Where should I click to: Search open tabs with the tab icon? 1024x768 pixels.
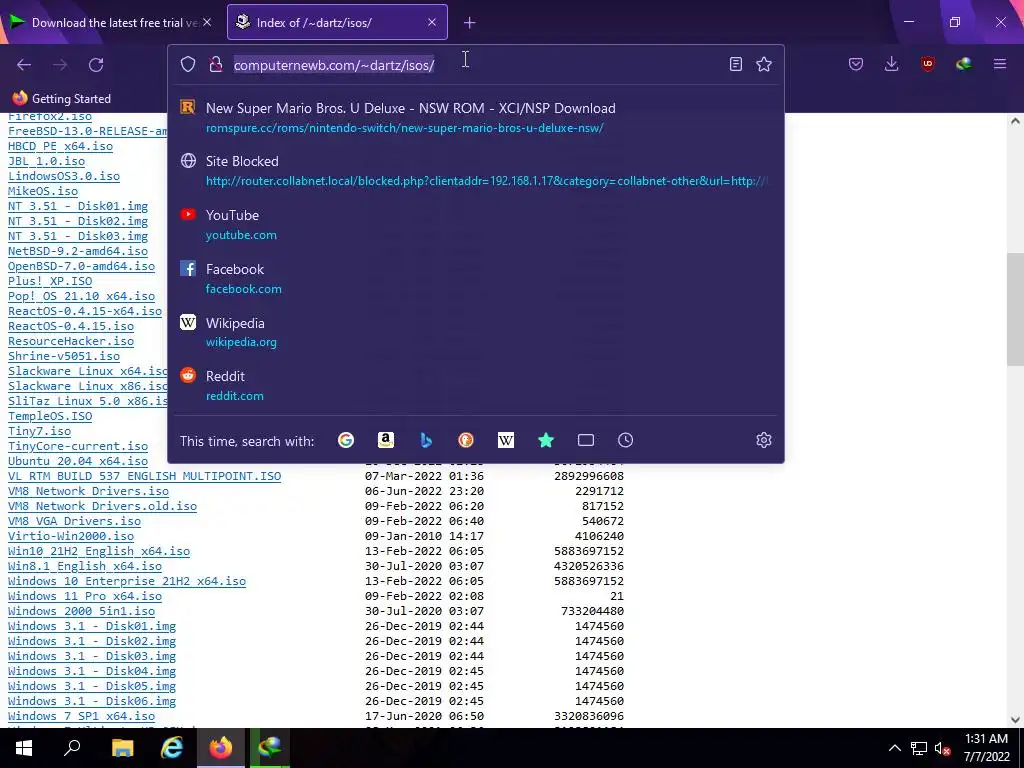click(x=586, y=440)
